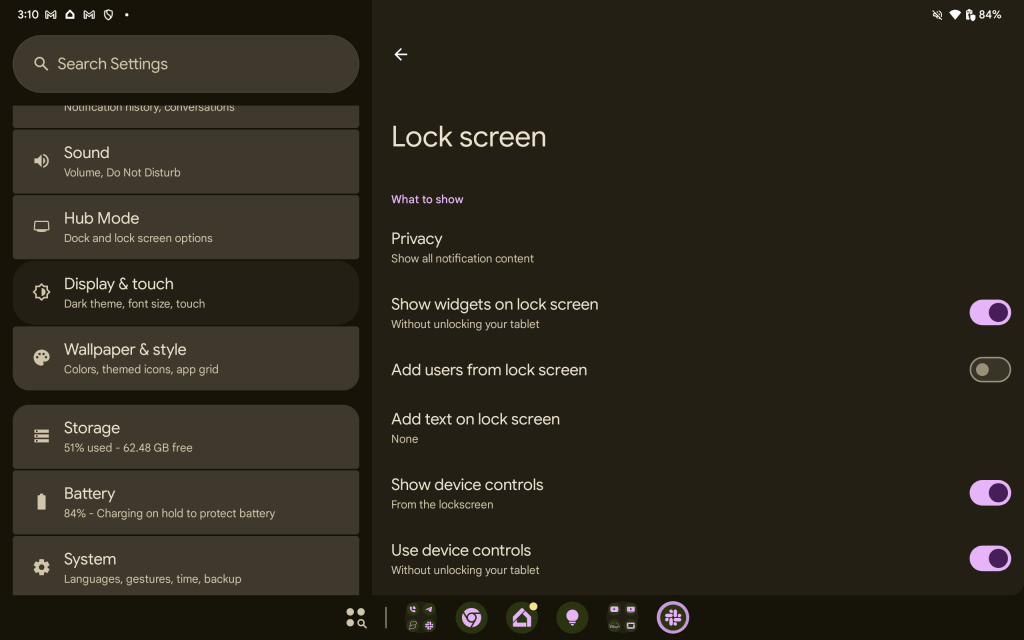Enable Add users from lock screen

[989, 370]
